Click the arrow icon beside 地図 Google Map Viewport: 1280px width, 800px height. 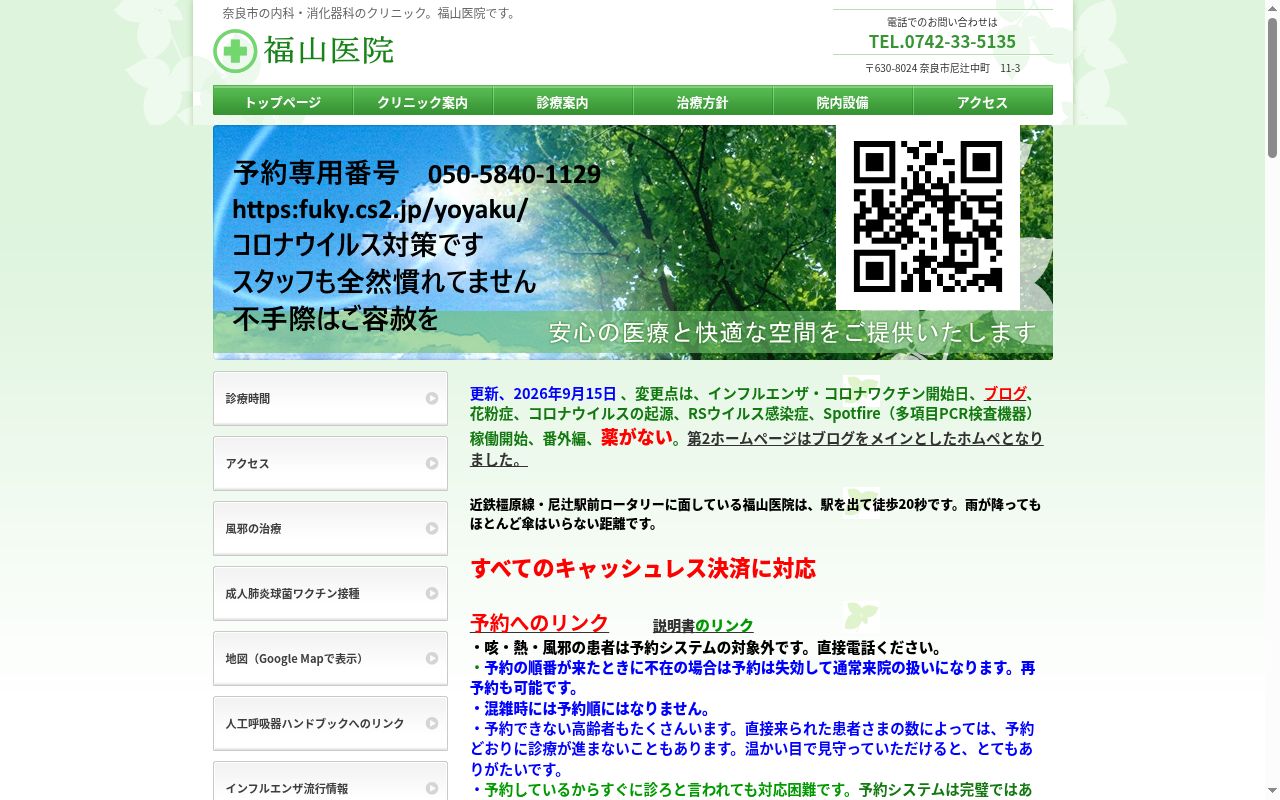[x=432, y=658]
